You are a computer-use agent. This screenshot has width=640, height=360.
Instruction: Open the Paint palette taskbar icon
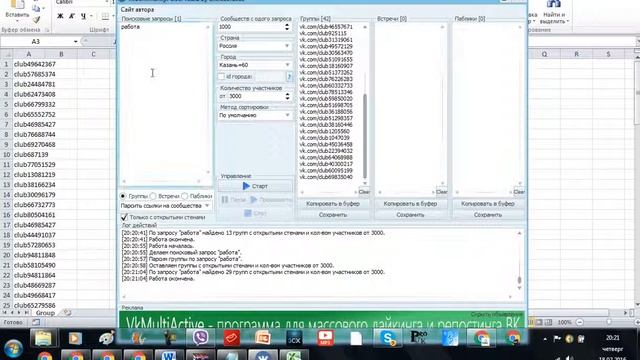click(x=107, y=338)
